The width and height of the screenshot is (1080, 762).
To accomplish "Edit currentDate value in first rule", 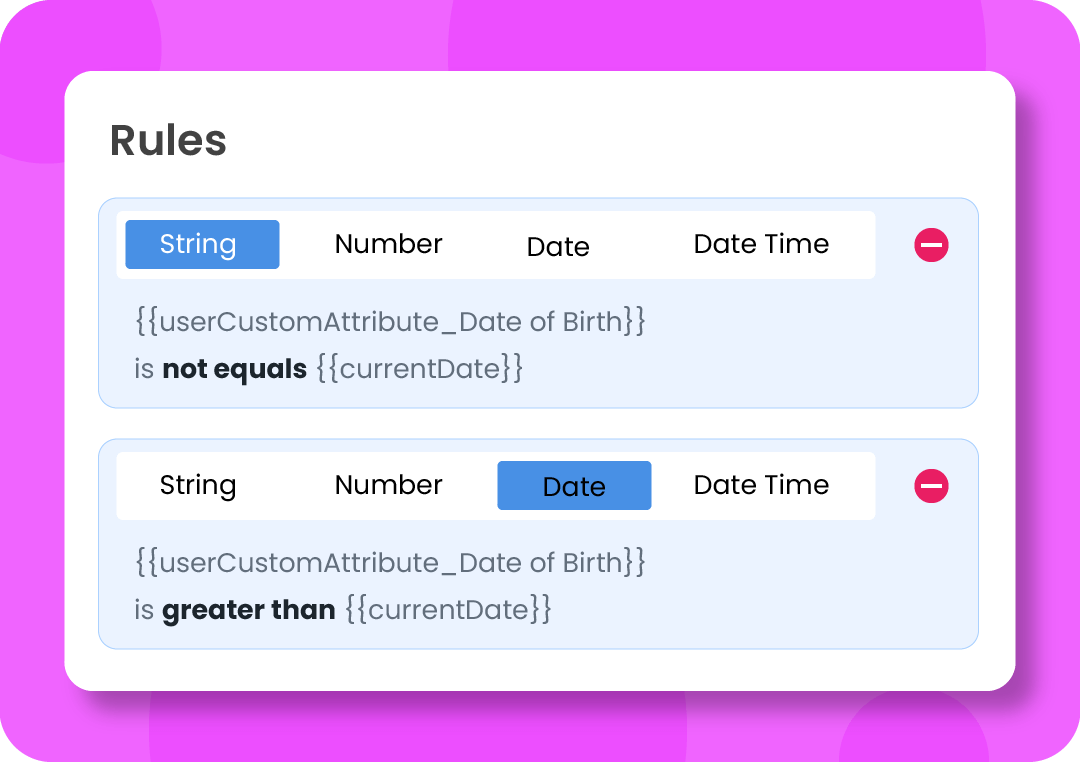I will coord(419,369).
